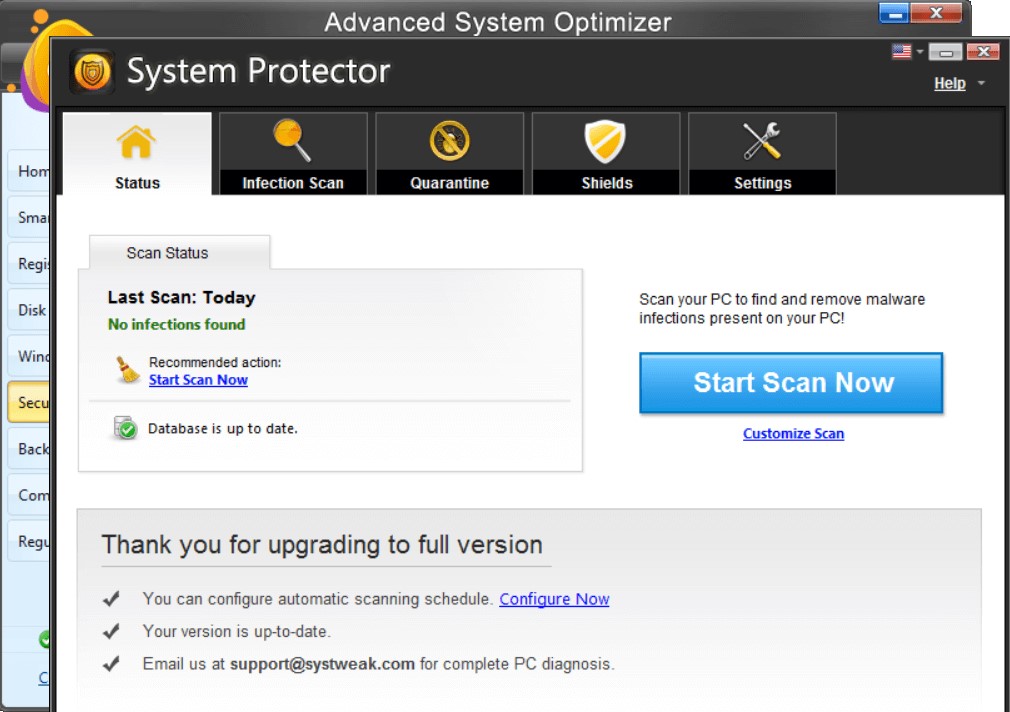Click the Configure Now link

tap(554, 598)
